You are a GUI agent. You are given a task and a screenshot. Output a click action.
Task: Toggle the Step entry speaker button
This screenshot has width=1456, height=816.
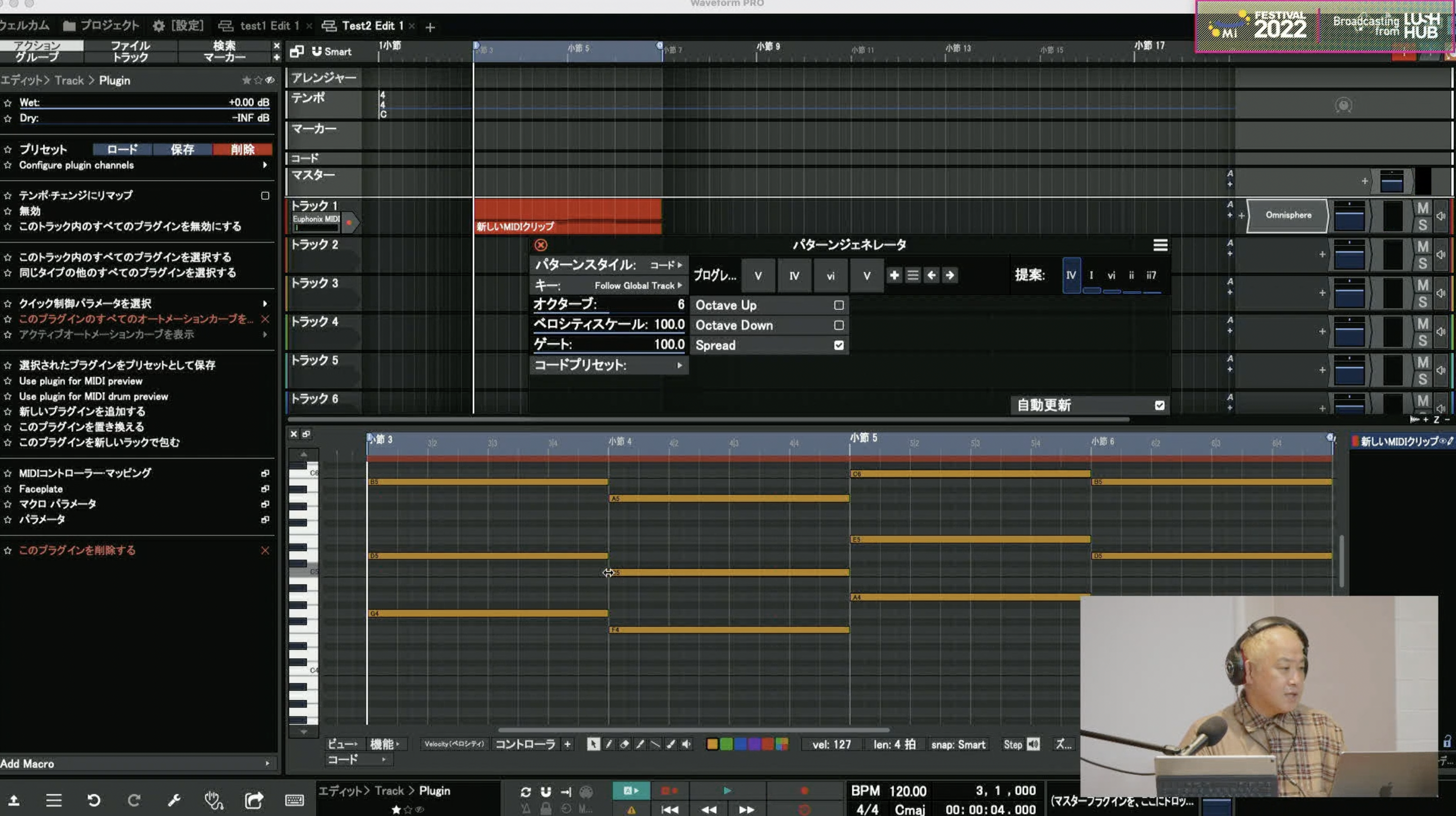click(1033, 744)
